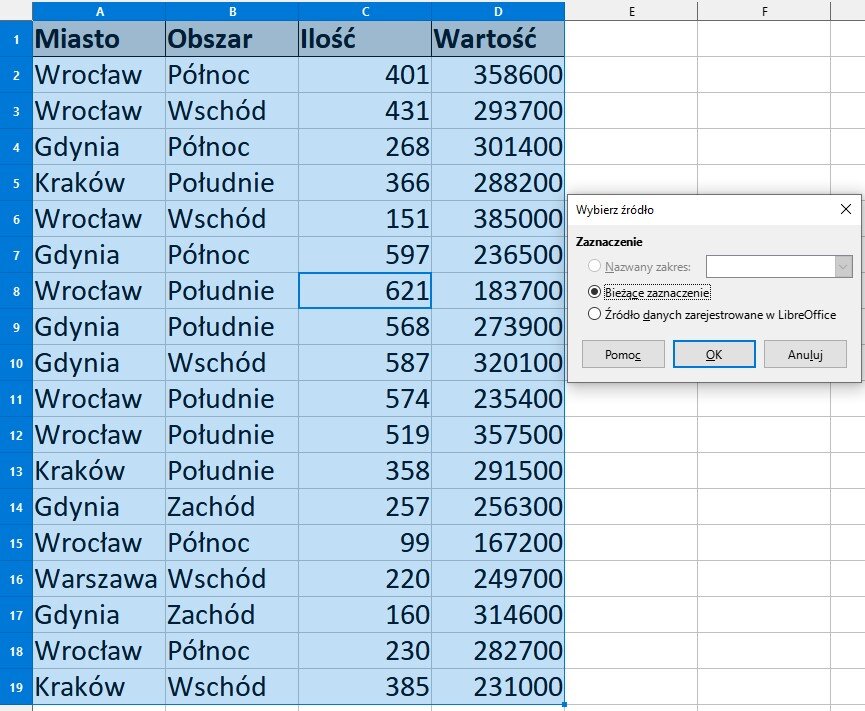Confirm the dialog with OK

tap(713, 354)
